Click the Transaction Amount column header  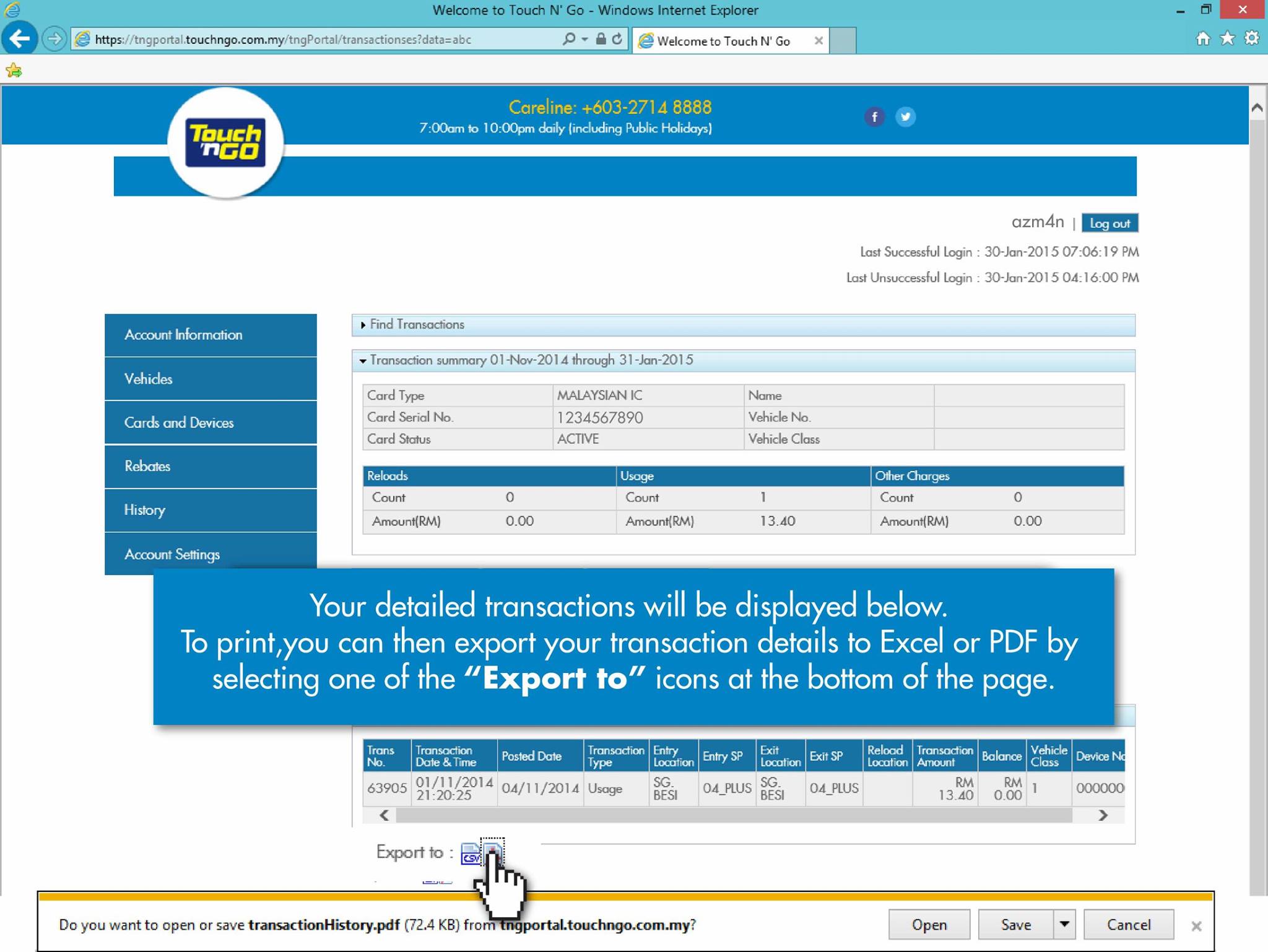pos(945,756)
